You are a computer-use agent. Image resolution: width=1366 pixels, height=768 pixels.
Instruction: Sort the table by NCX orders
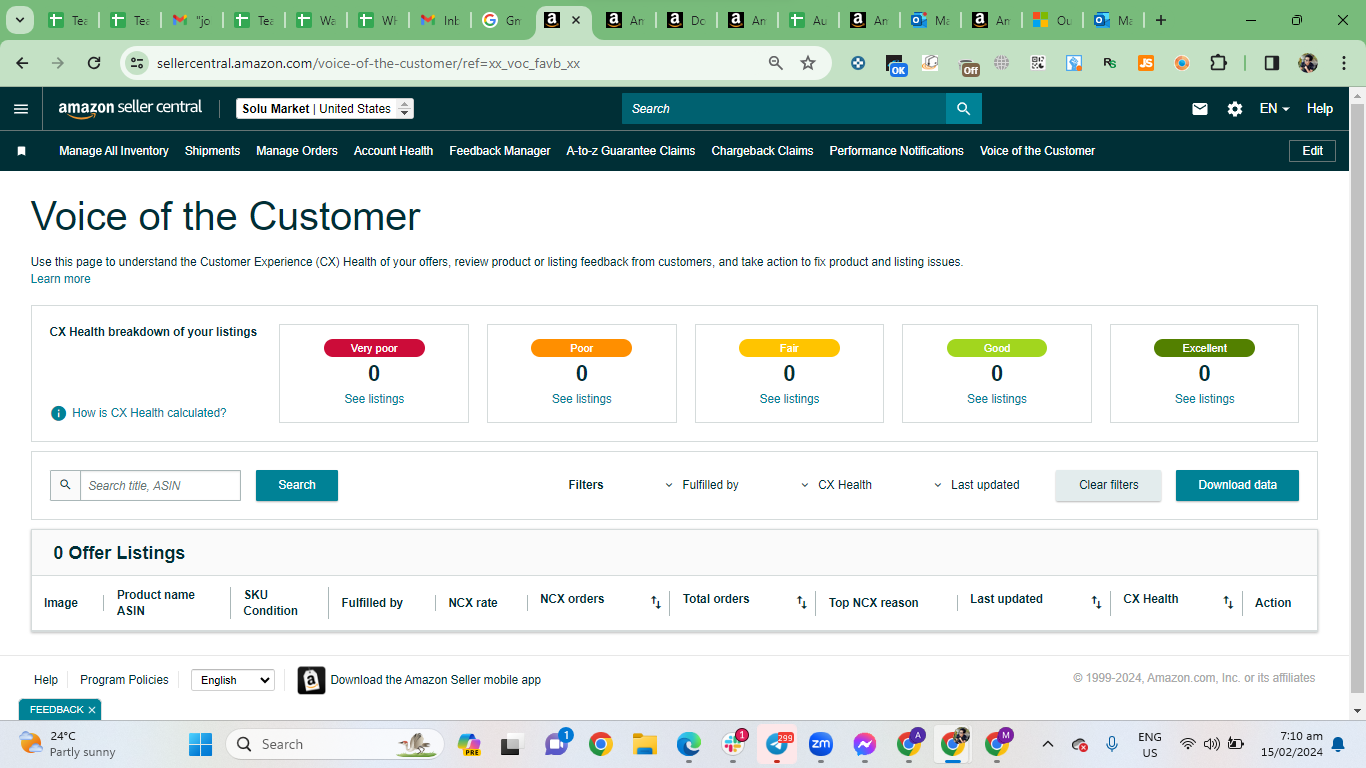pos(656,602)
